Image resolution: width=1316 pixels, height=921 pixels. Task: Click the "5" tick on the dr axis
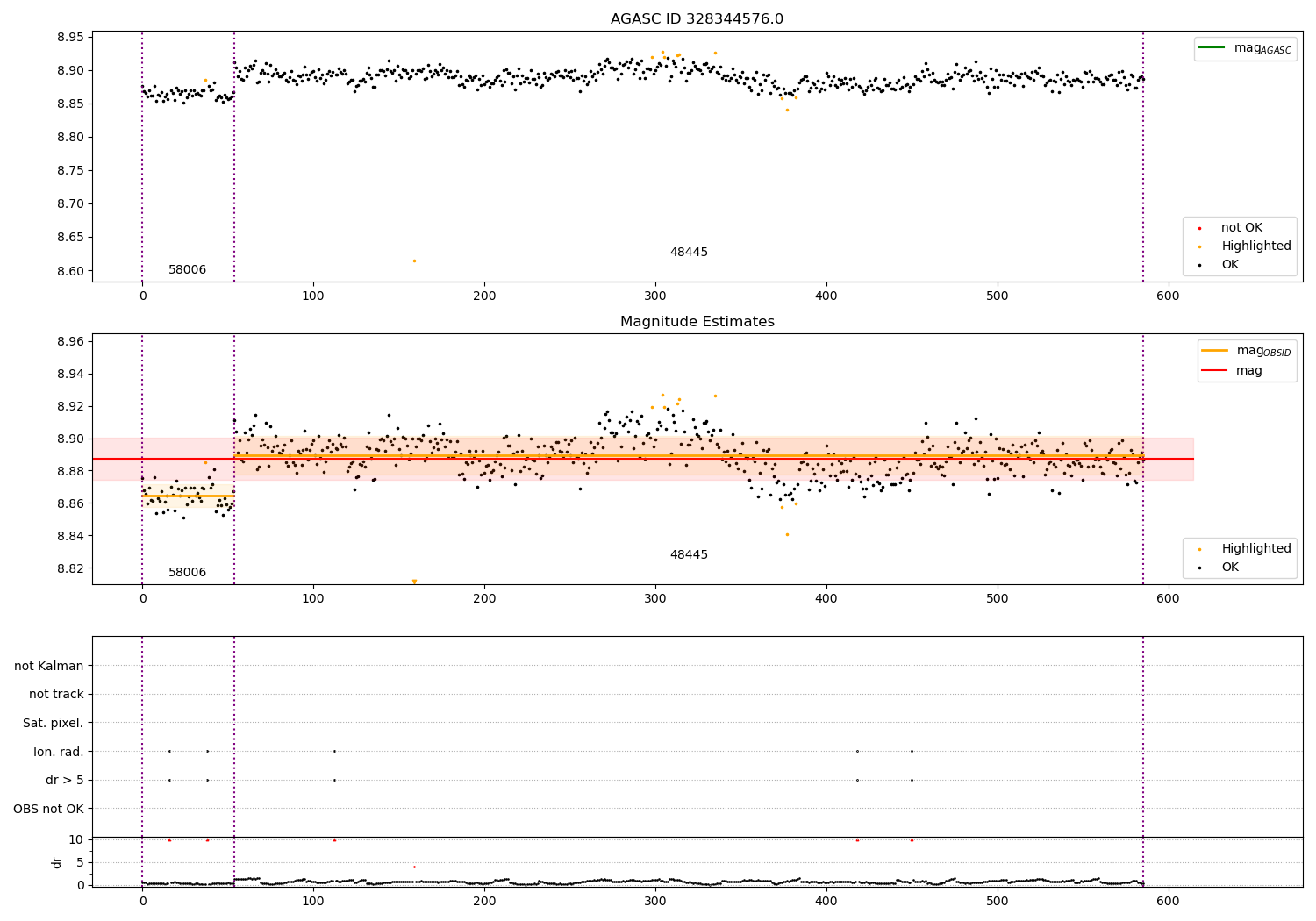(x=80, y=862)
